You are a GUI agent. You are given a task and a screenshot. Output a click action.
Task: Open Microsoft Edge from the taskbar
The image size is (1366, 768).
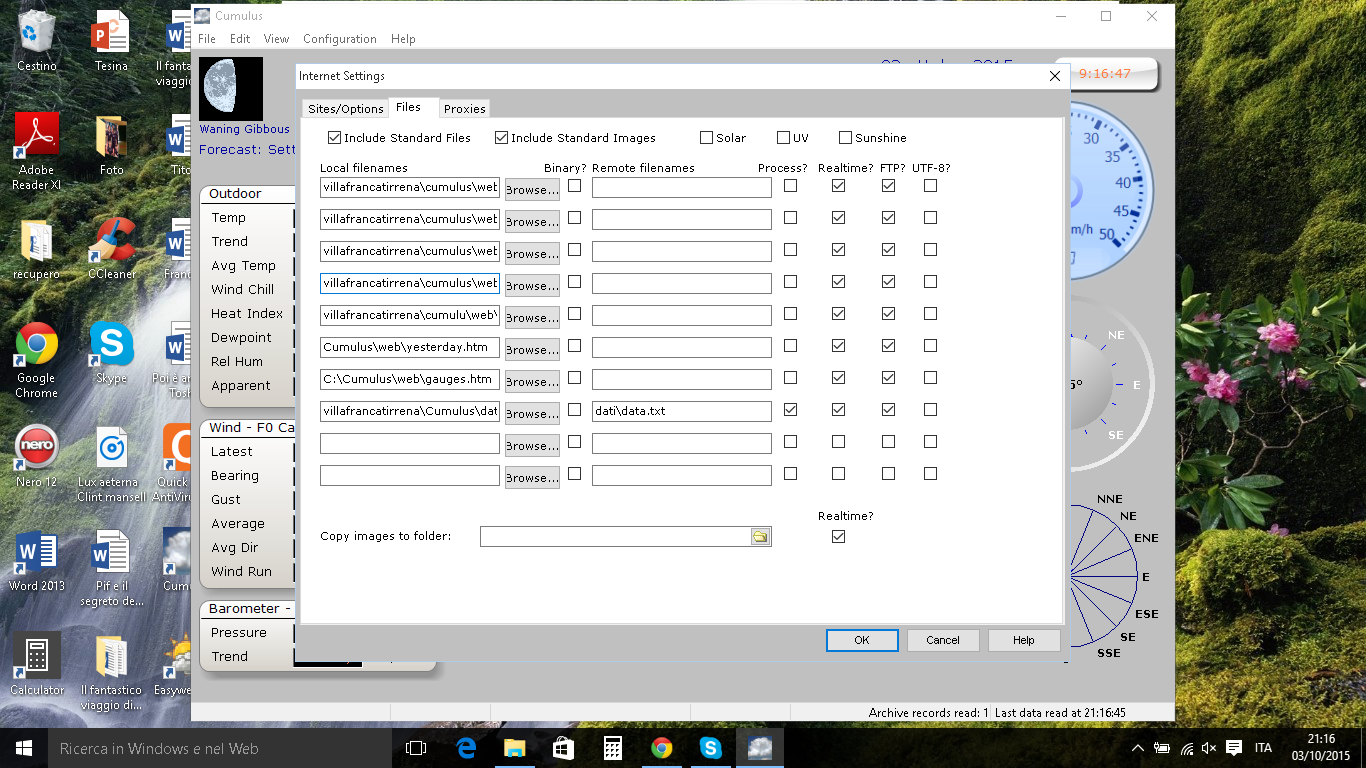(466, 748)
